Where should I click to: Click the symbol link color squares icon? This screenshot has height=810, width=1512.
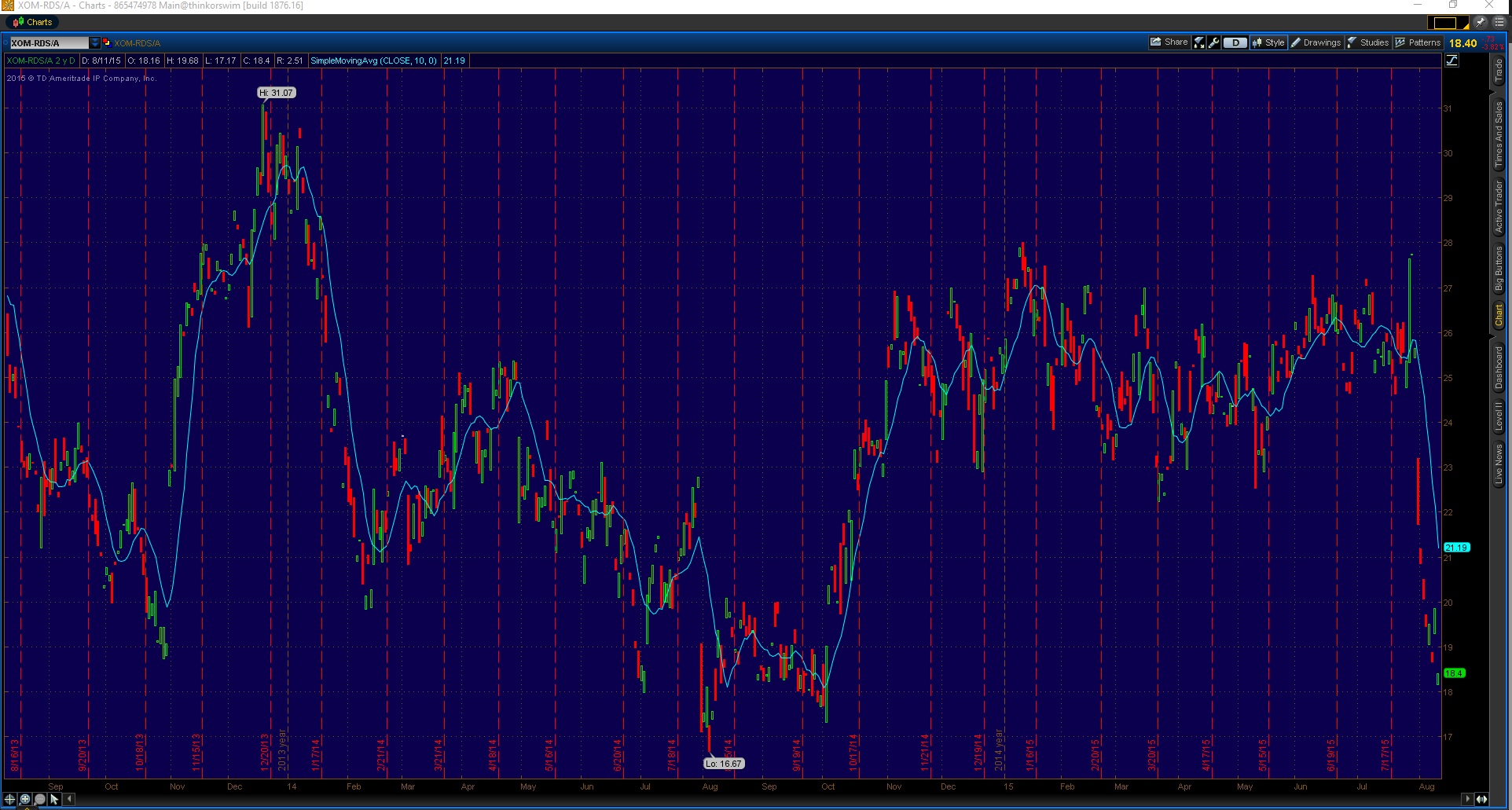coord(106,42)
